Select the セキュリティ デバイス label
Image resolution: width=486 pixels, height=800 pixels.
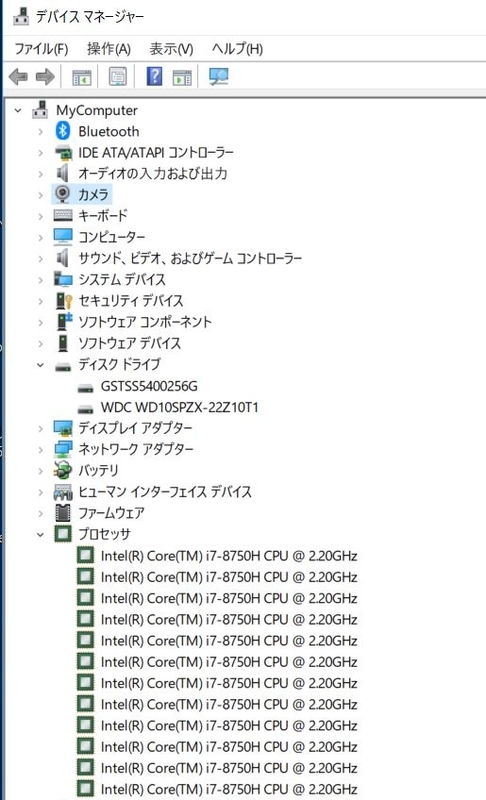click(131, 301)
